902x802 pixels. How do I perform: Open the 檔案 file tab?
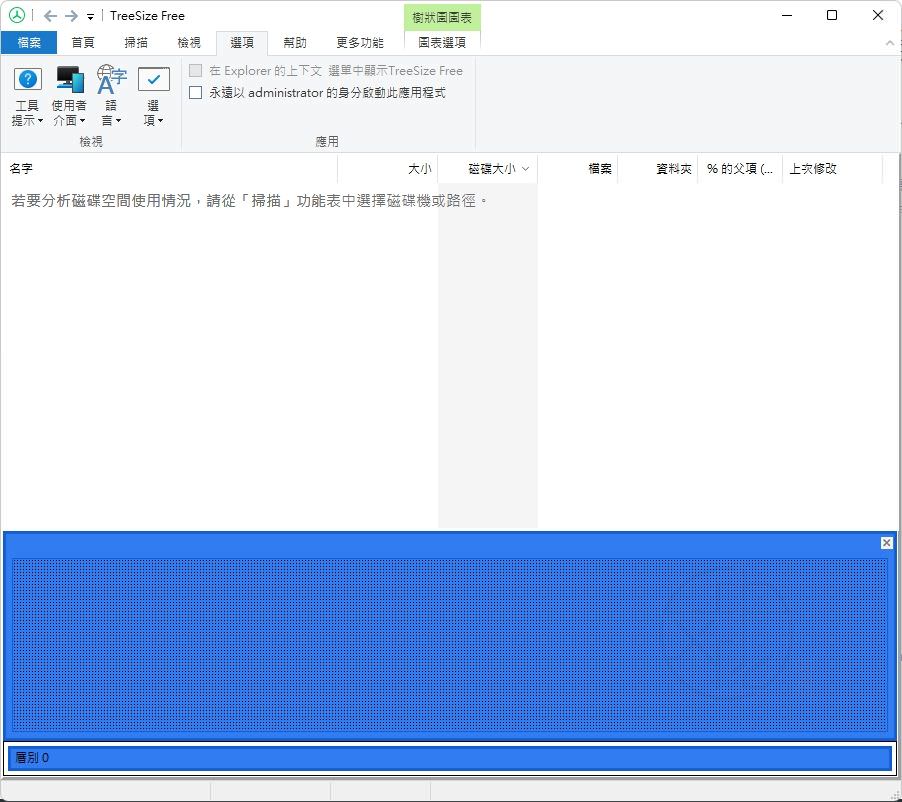pos(29,43)
